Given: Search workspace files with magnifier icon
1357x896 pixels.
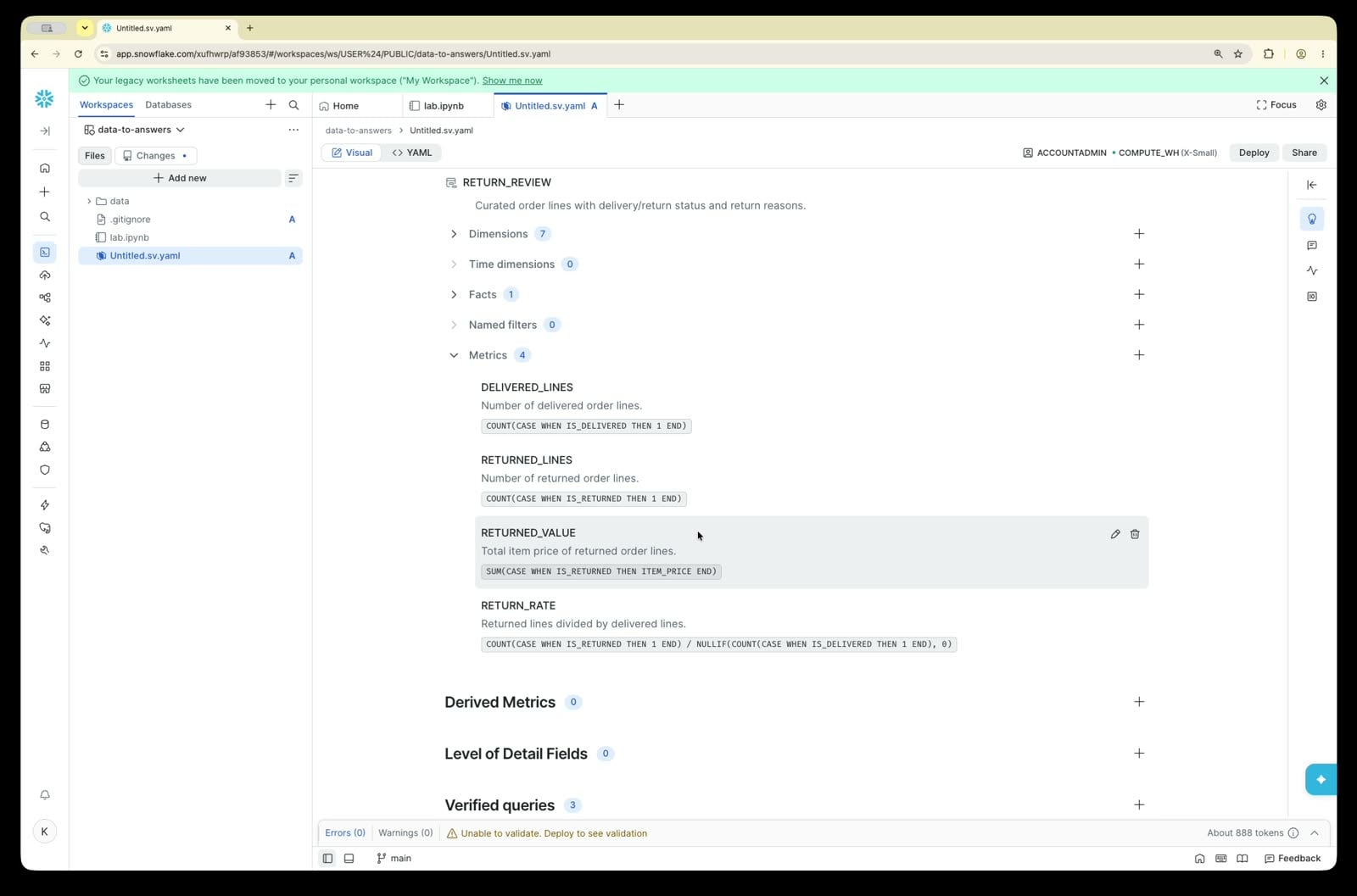Looking at the screenshot, I should click(x=293, y=105).
